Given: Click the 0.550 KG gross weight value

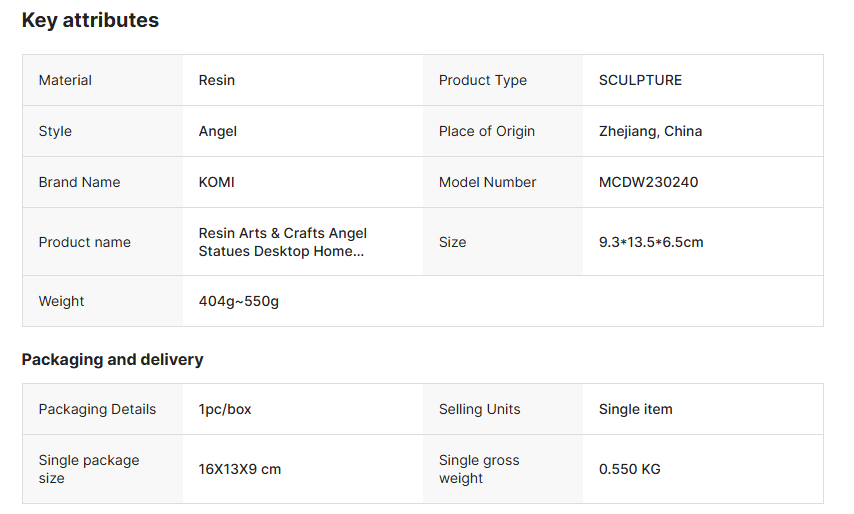Looking at the screenshot, I should (630, 469).
